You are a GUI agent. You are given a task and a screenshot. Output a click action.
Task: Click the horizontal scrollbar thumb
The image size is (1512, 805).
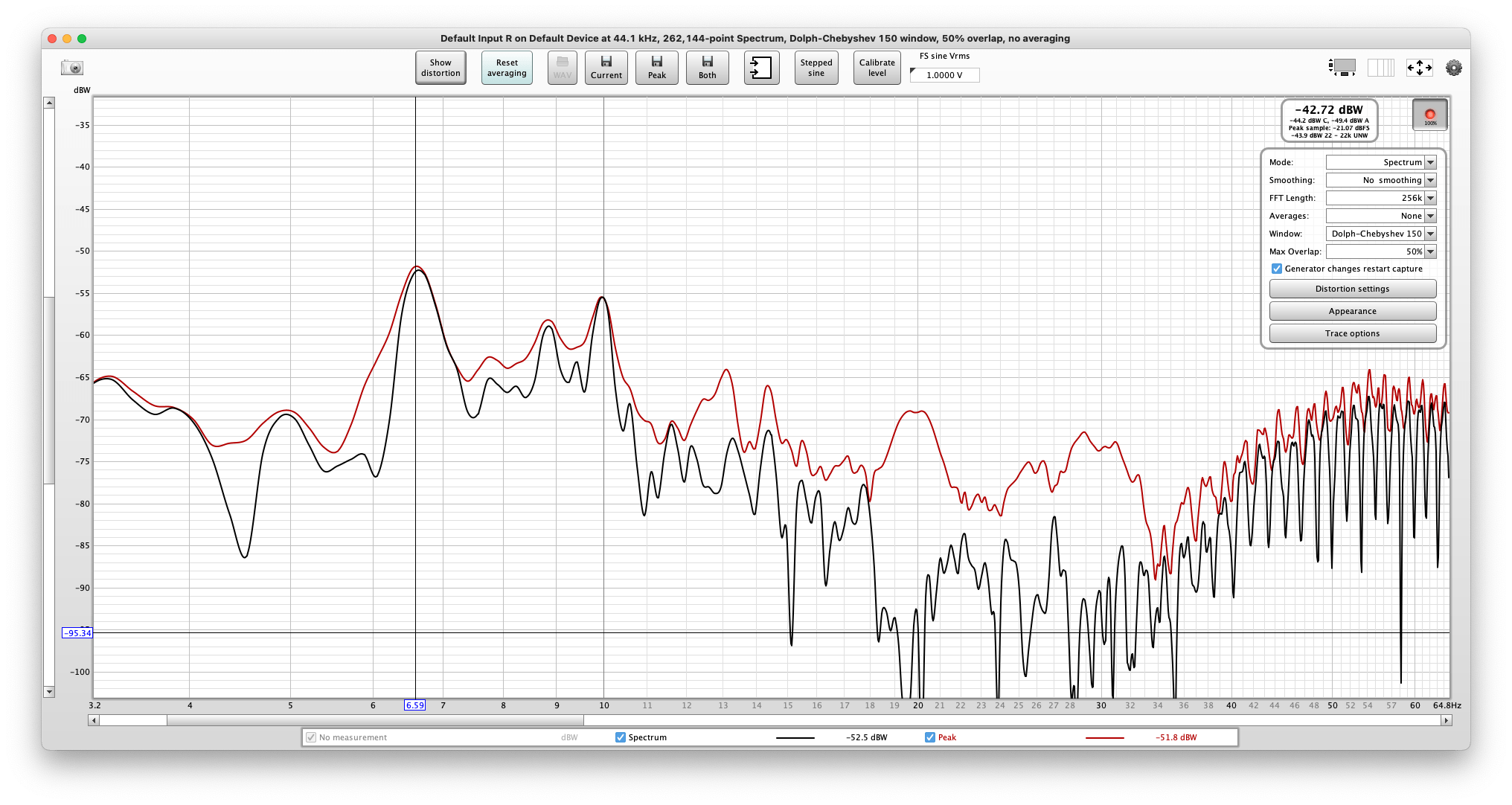(375, 720)
